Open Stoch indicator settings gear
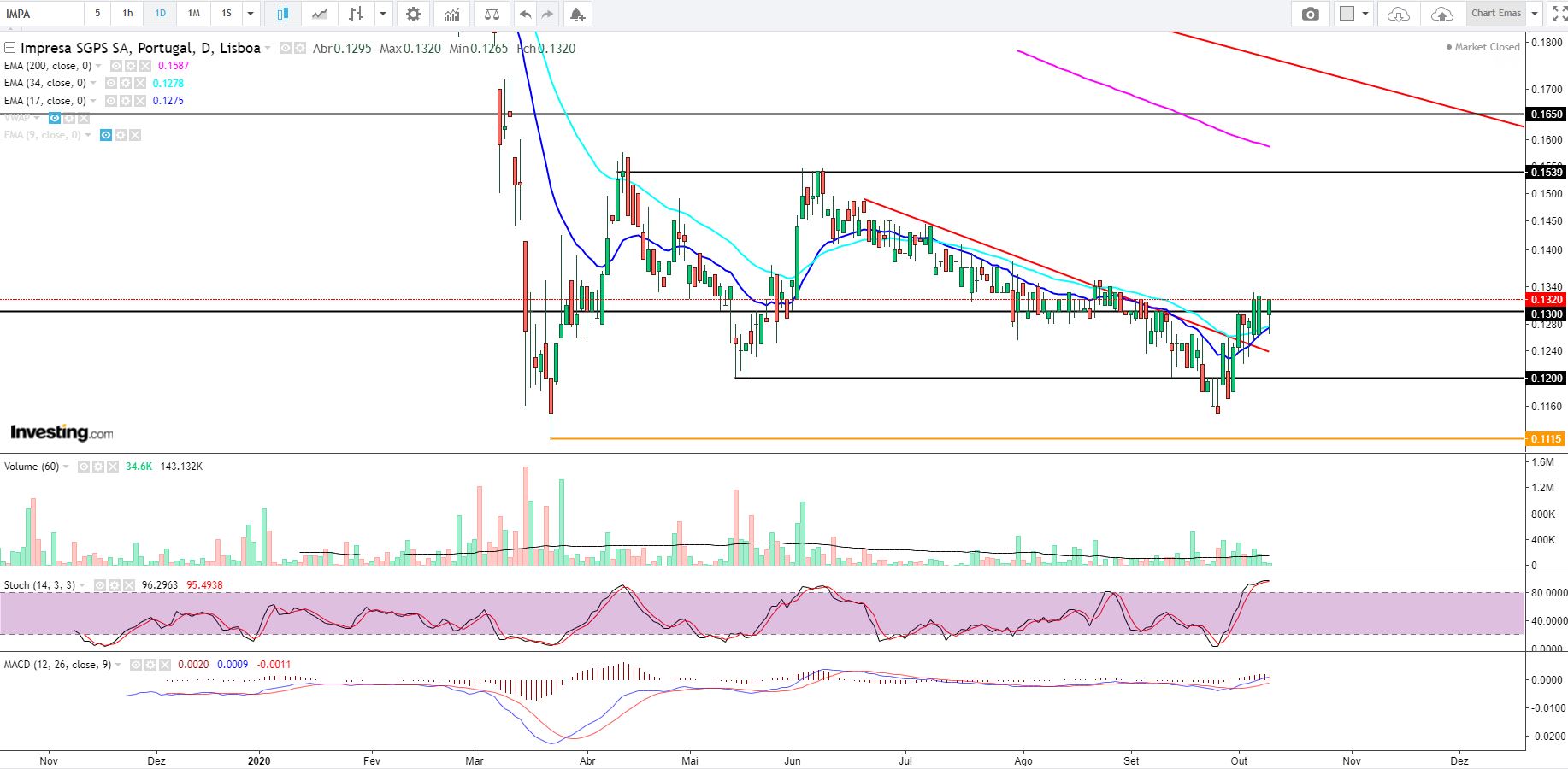 click(114, 585)
